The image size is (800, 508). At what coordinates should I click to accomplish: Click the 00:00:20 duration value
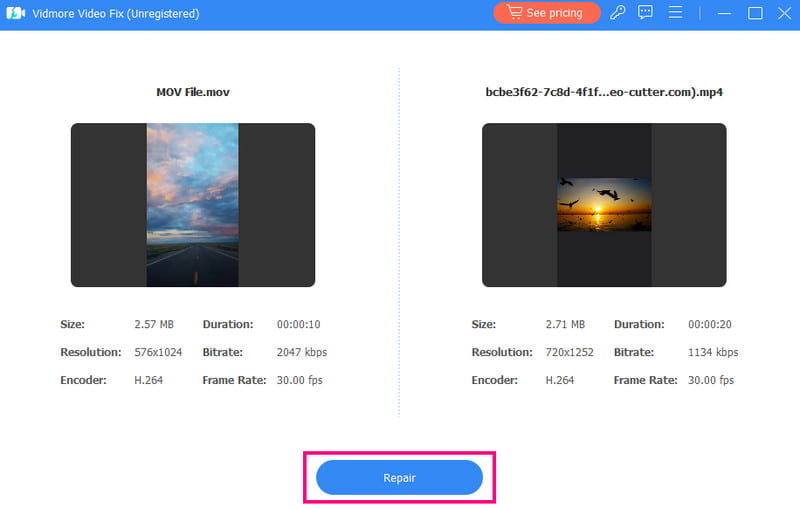pyautogui.click(x=710, y=324)
